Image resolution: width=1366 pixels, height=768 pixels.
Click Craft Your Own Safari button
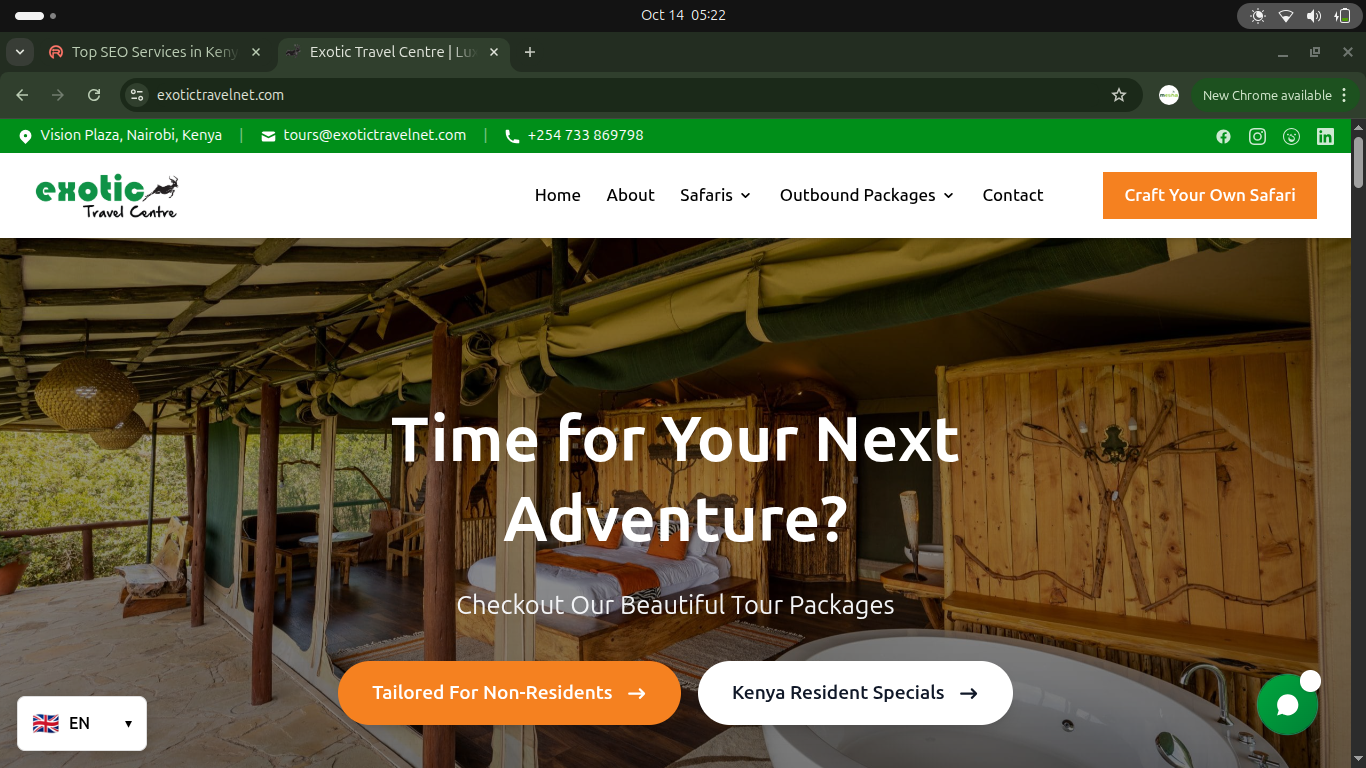coord(1210,195)
